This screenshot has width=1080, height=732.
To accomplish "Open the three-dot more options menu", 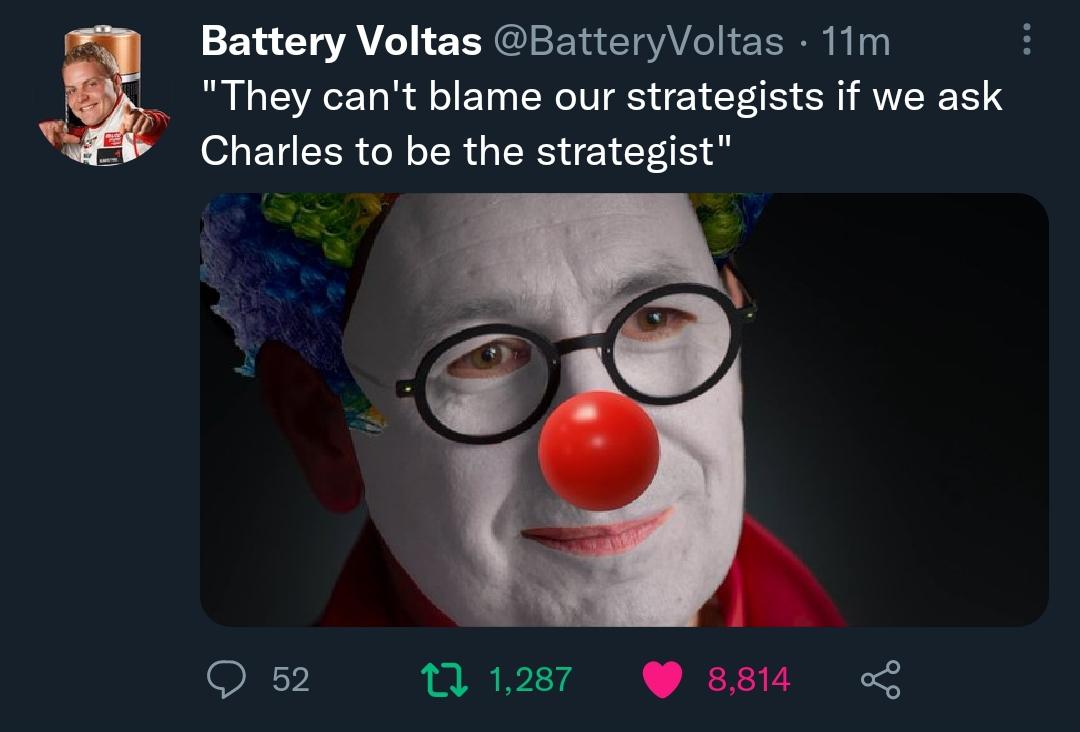I will (1026, 39).
